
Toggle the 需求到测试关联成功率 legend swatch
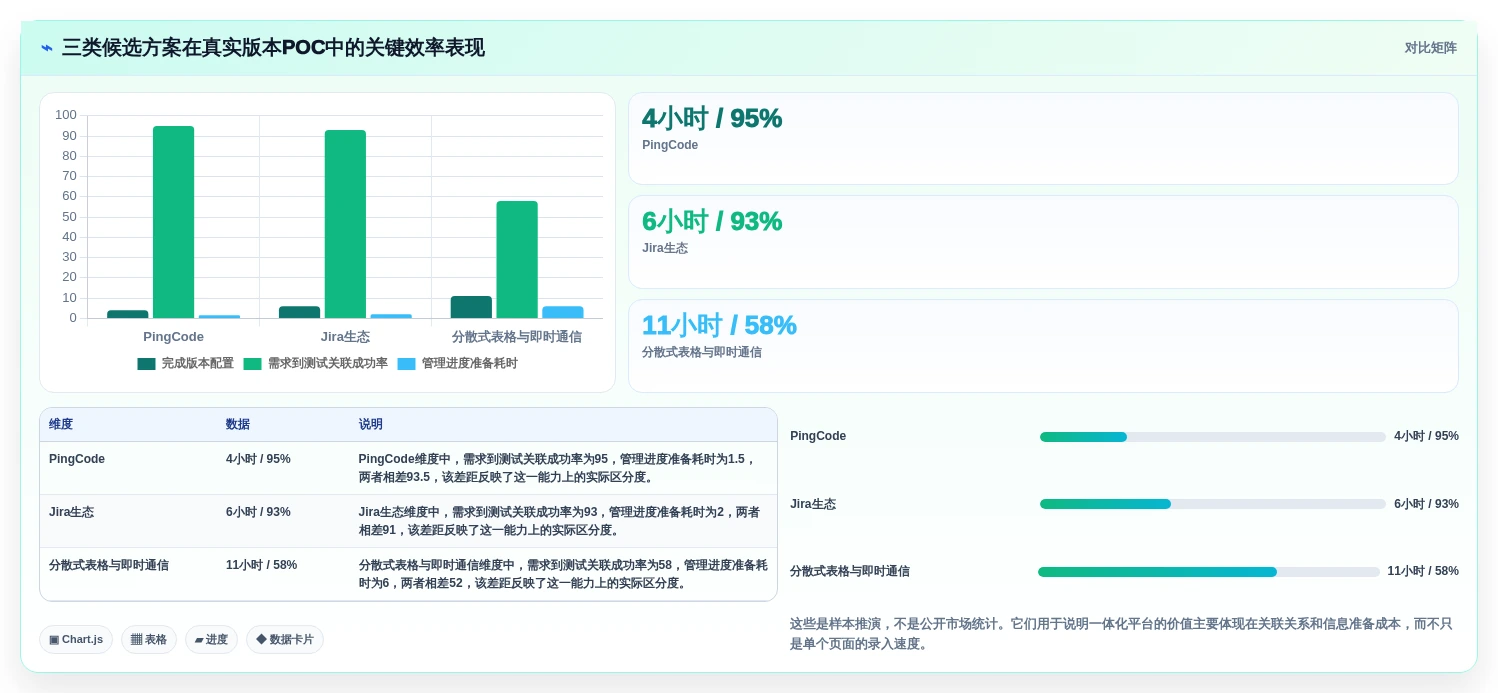(x=252, y=364)
